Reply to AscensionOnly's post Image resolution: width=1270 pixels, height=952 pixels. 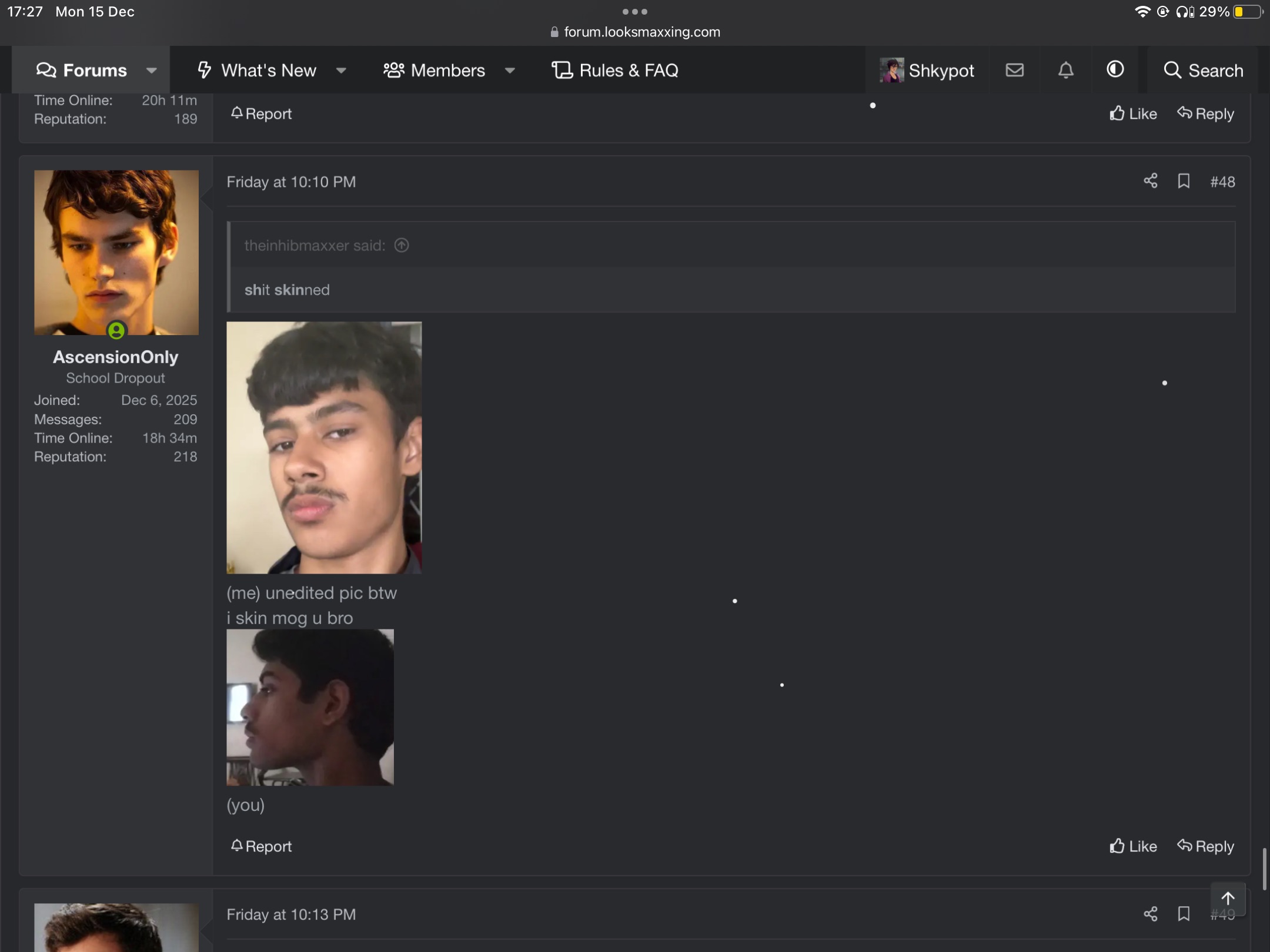tap(1205, 846)
